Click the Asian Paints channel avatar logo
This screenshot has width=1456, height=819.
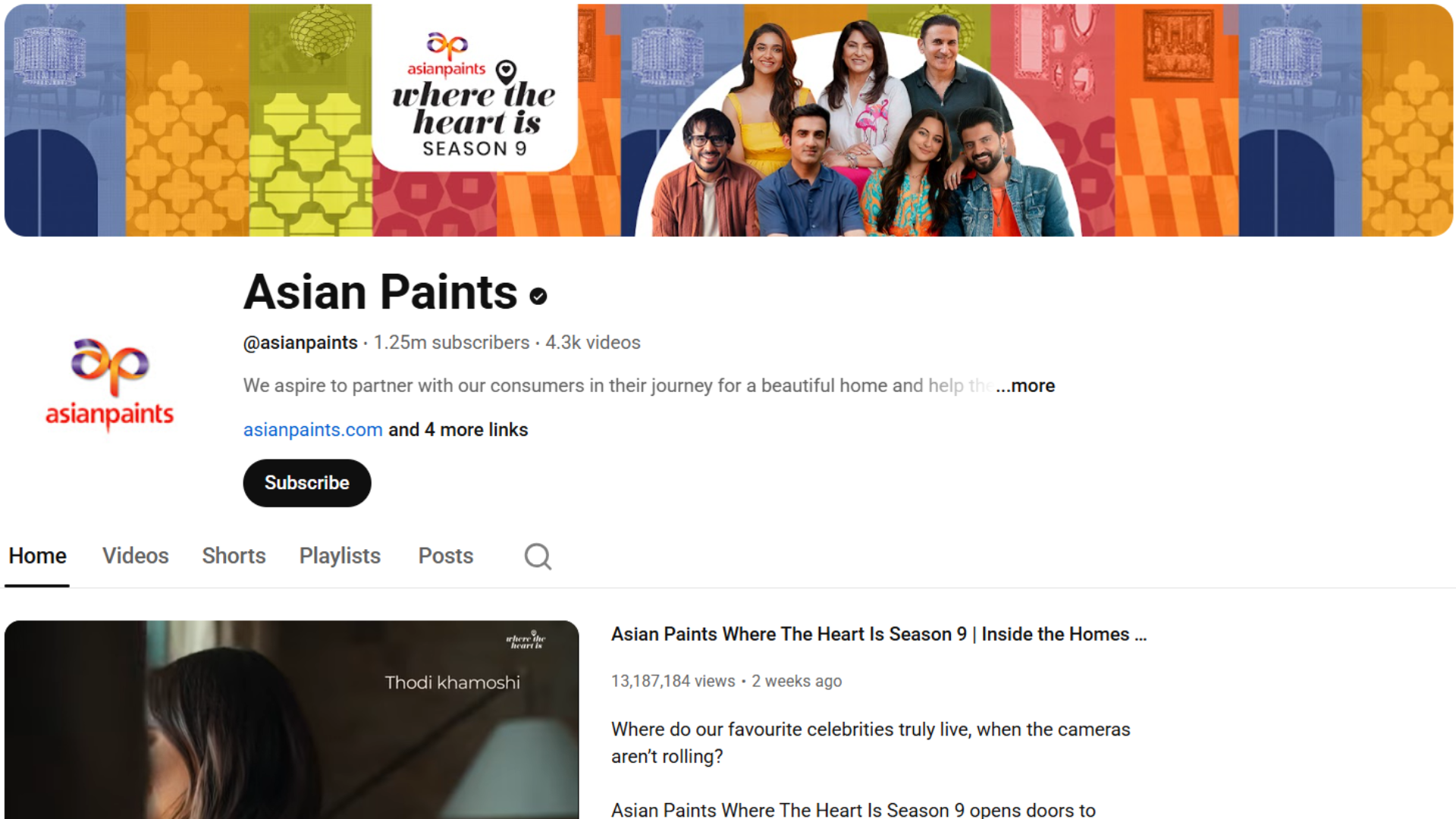110,385
